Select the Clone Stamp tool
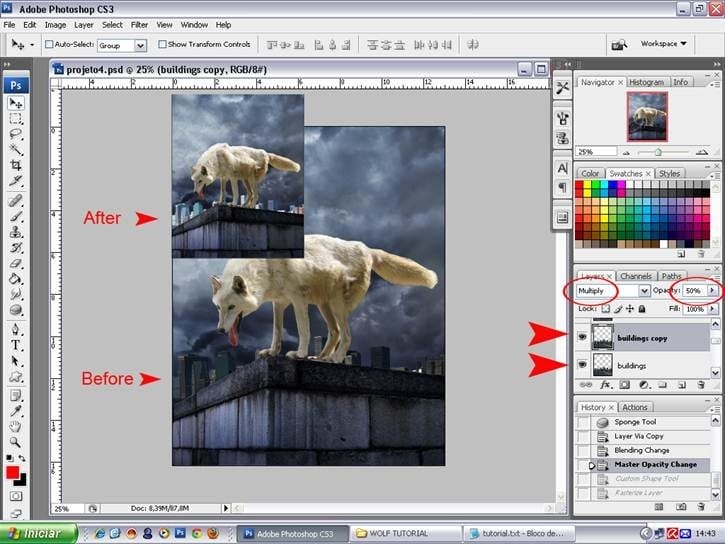725x544 pixels. [x=16, y=232]
